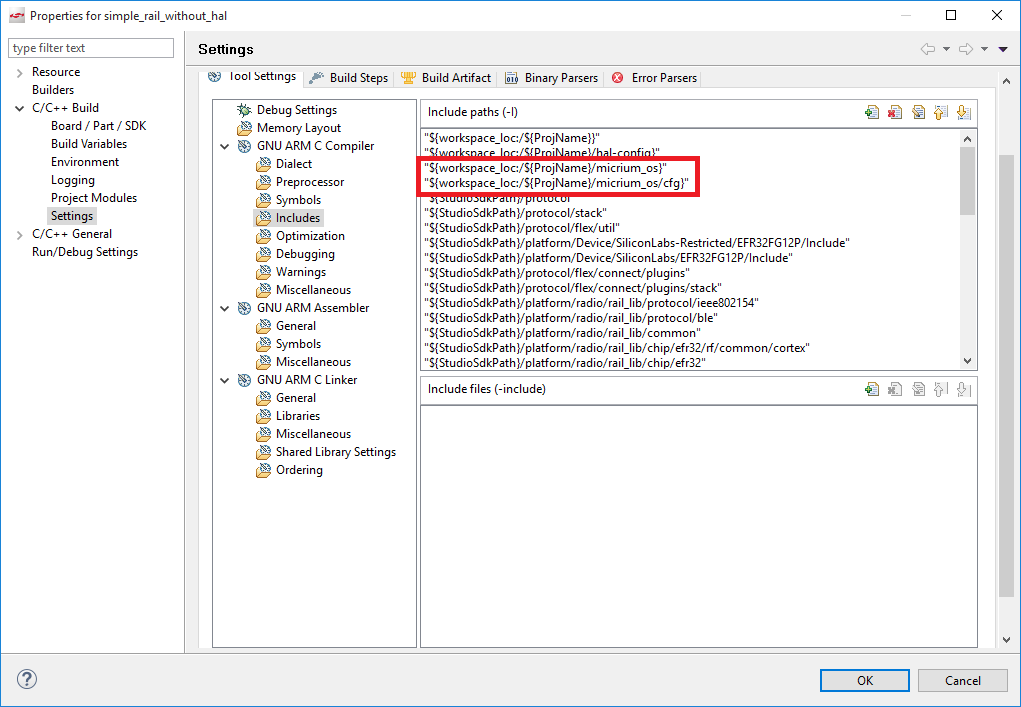Click the back navigation arrow in Settings header
This screenshot has height=707, width=1021.
(x=928, y=49)
